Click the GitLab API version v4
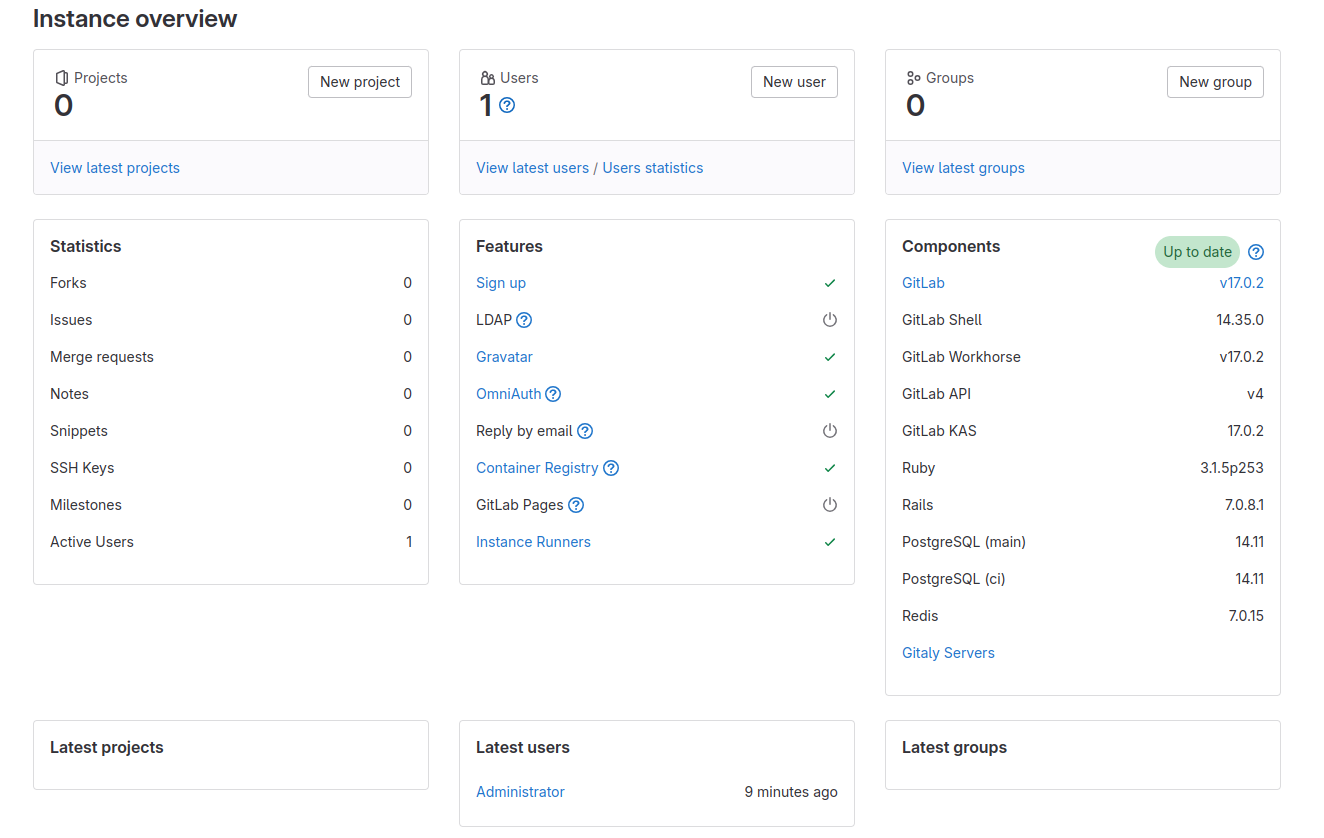Viewport: 1324px width, 838px height. coord(1255,394)
